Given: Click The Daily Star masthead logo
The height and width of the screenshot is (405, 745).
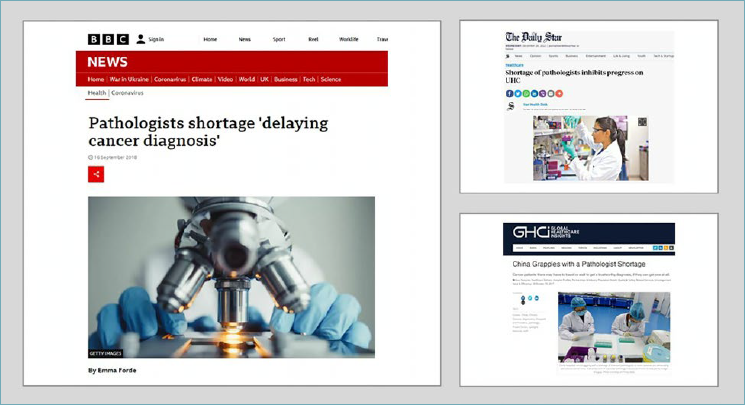Looking at the screenshot, I should tap(534, 37).
